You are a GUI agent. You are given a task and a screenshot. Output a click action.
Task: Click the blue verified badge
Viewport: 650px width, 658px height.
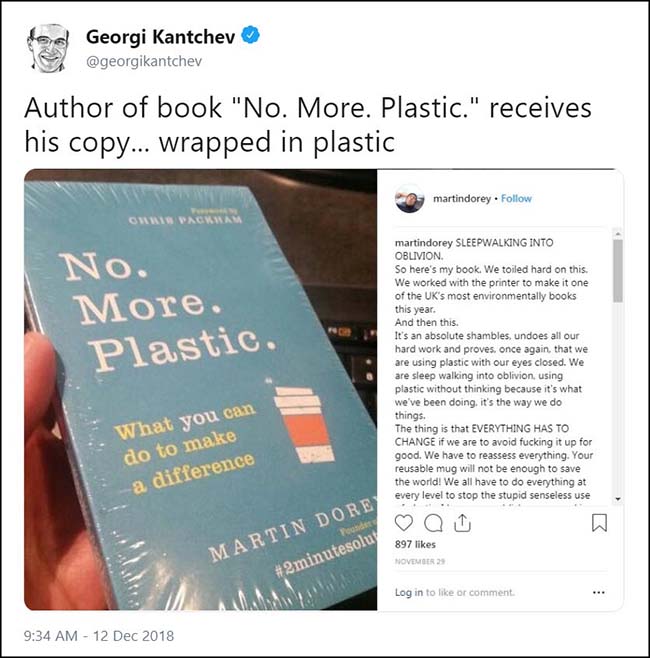pyautogui.click(x=250, y=35)
